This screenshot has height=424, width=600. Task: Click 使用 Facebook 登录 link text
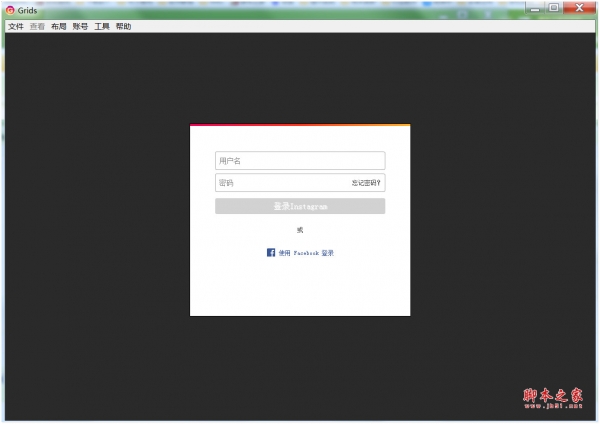306,253
